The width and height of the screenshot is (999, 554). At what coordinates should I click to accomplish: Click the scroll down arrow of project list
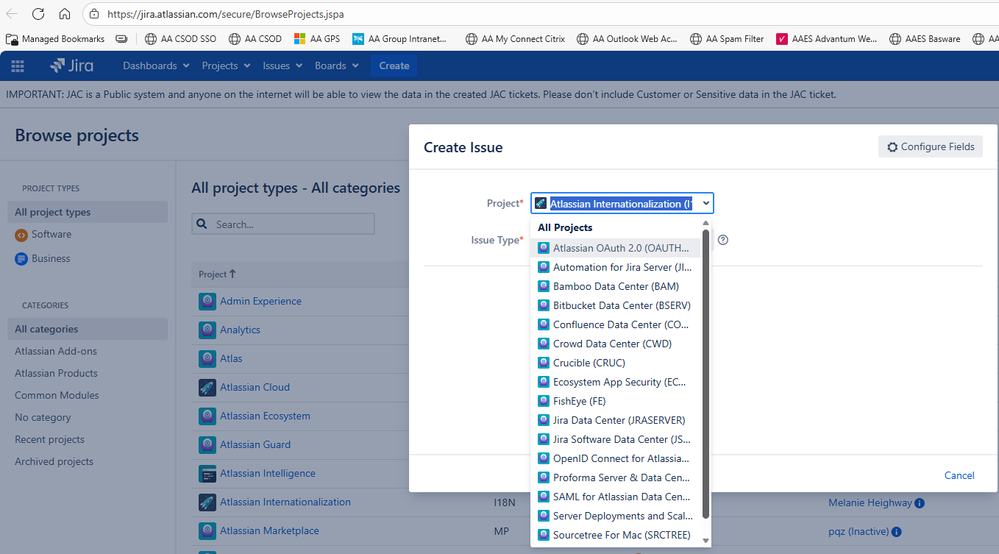point(705,541)
